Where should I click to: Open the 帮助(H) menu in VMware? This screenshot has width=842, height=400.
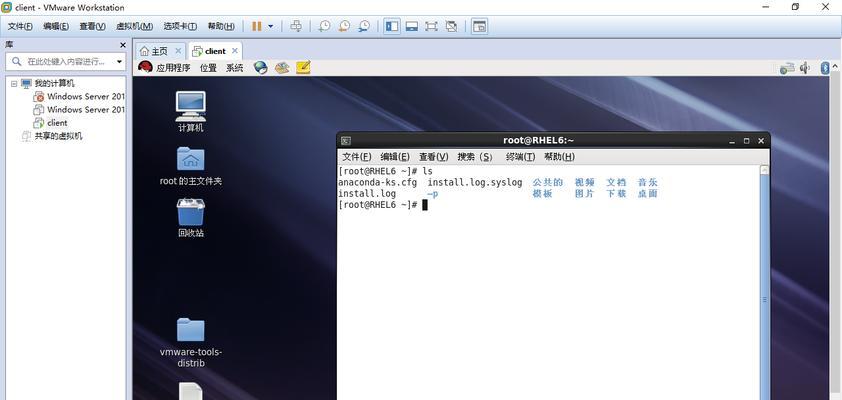[221, 26]
